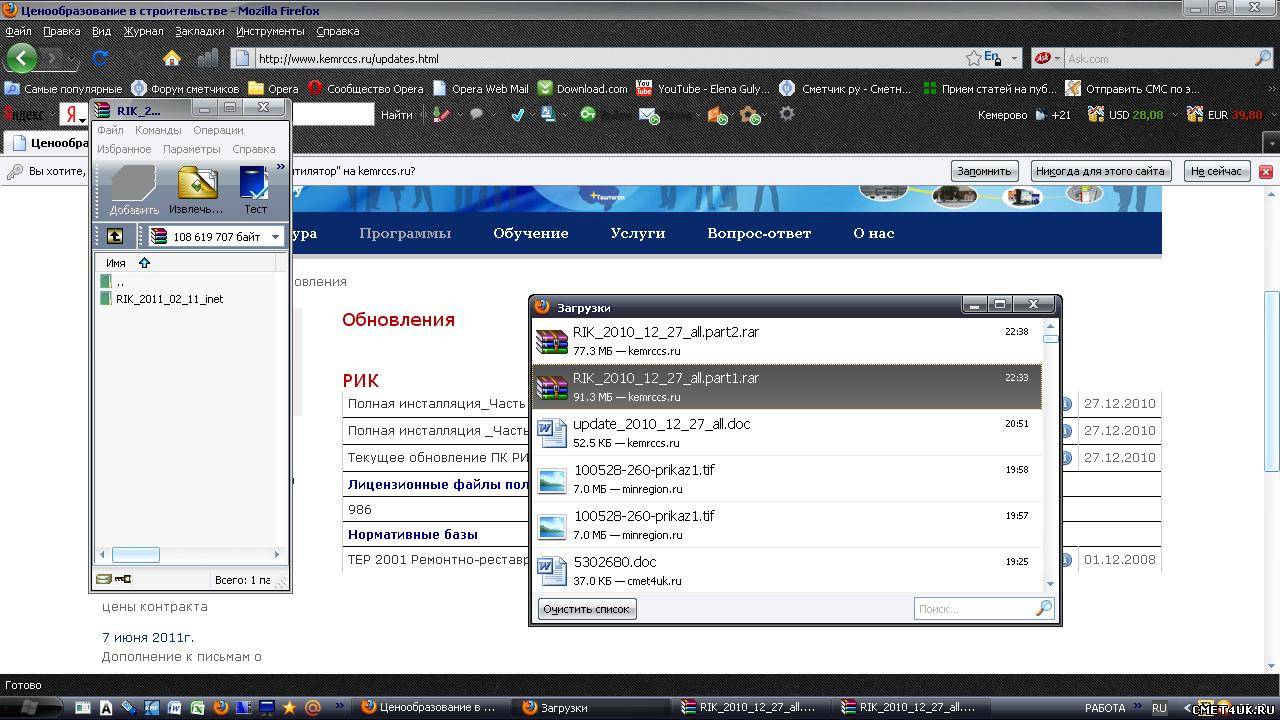Open Операции menu in WinRAR
1280x720 pixels.
coord(218,130)
